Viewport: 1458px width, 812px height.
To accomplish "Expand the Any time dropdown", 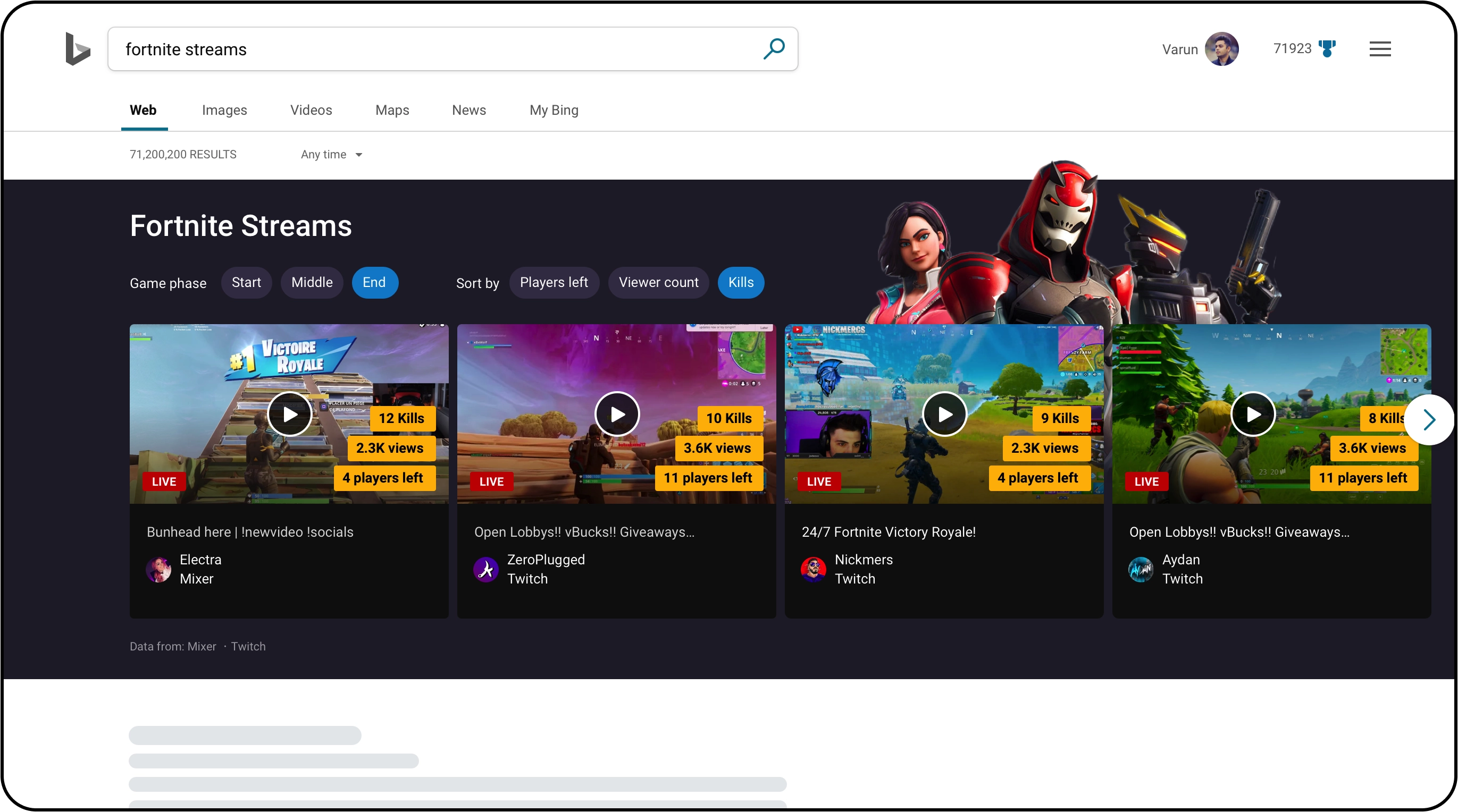I will [x=332, y=155].
